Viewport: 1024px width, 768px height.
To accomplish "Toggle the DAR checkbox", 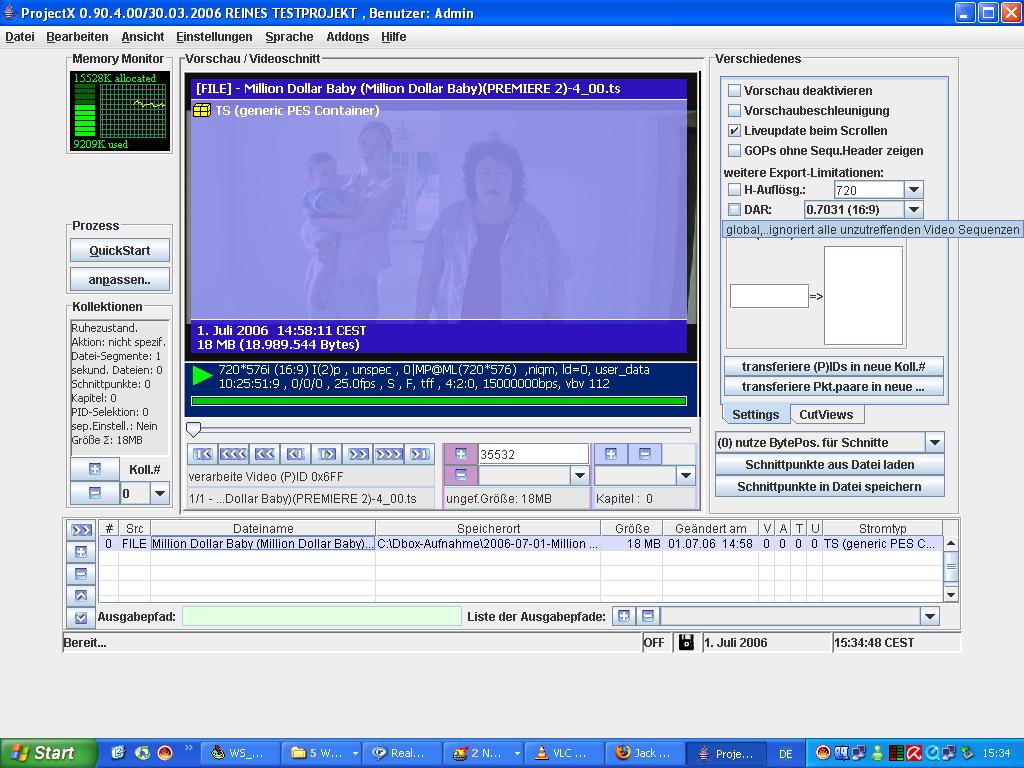I will click(x=735, y=210).
